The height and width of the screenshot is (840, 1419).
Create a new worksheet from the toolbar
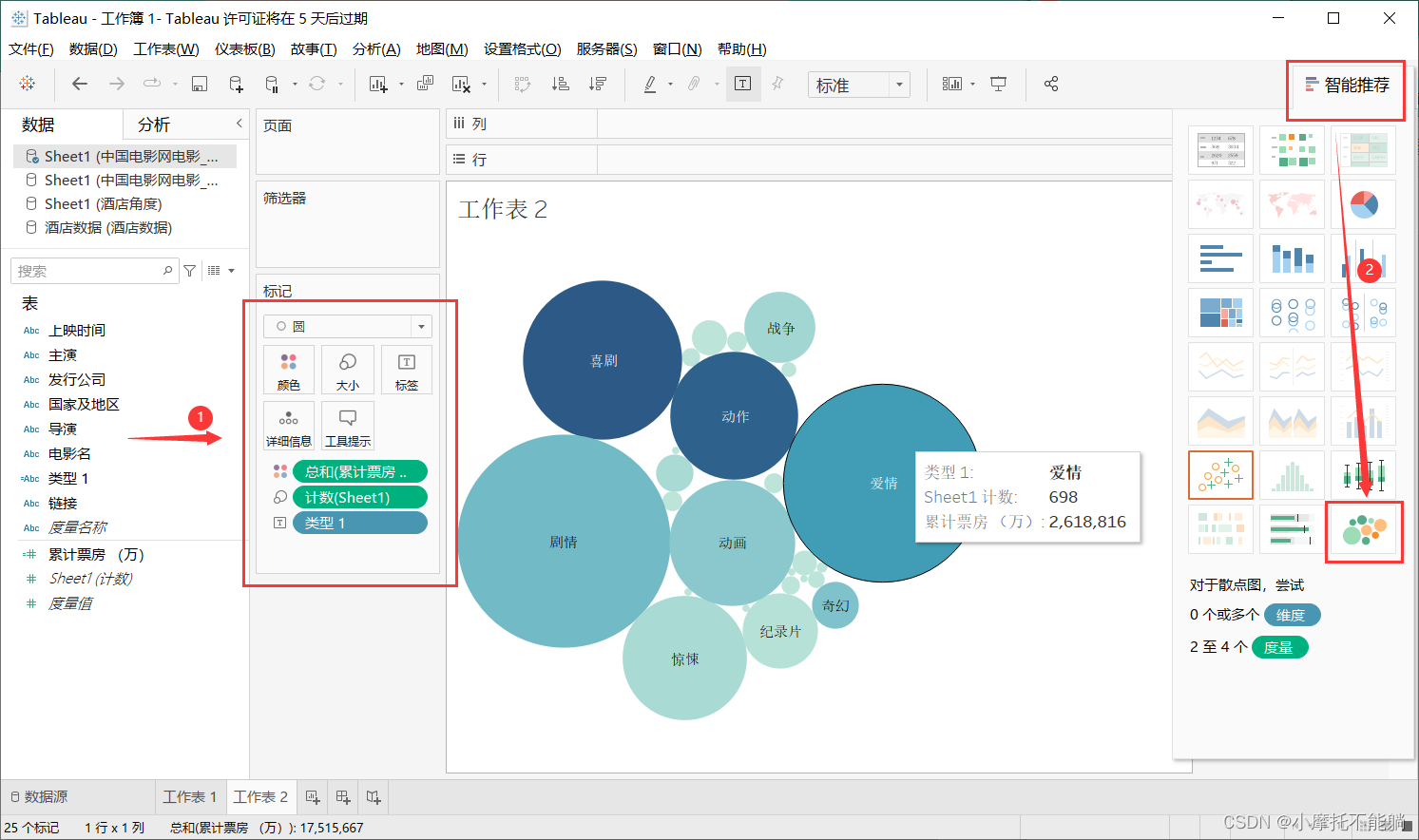click(x=378, y=84)
